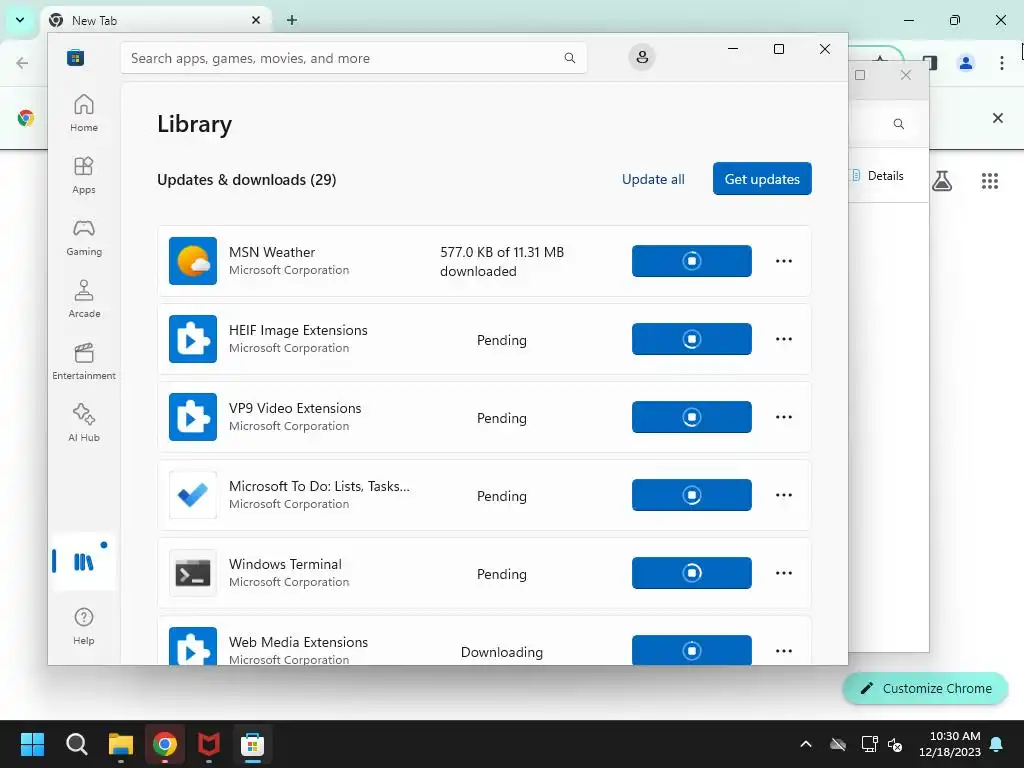
Task: Open the Apps section in sidebar
Action: pyautogui.click(x=84, y=175)
